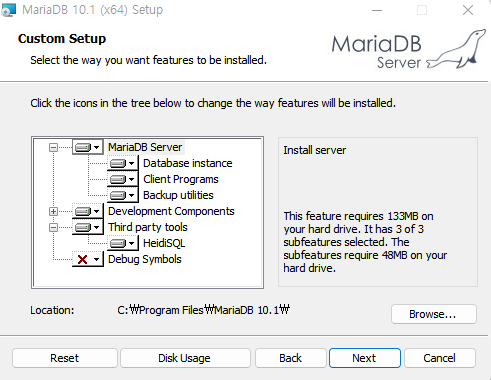Screen dimensions: 491x380
Task: Proceed with the Next button
Action: pos(365,358)
